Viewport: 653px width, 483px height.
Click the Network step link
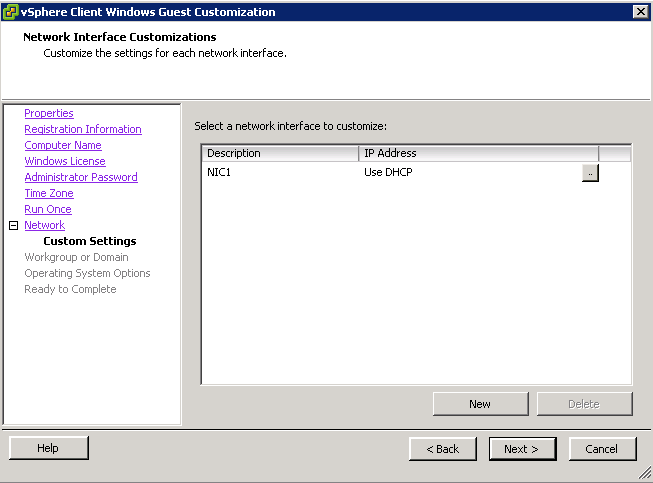[45, 225]
